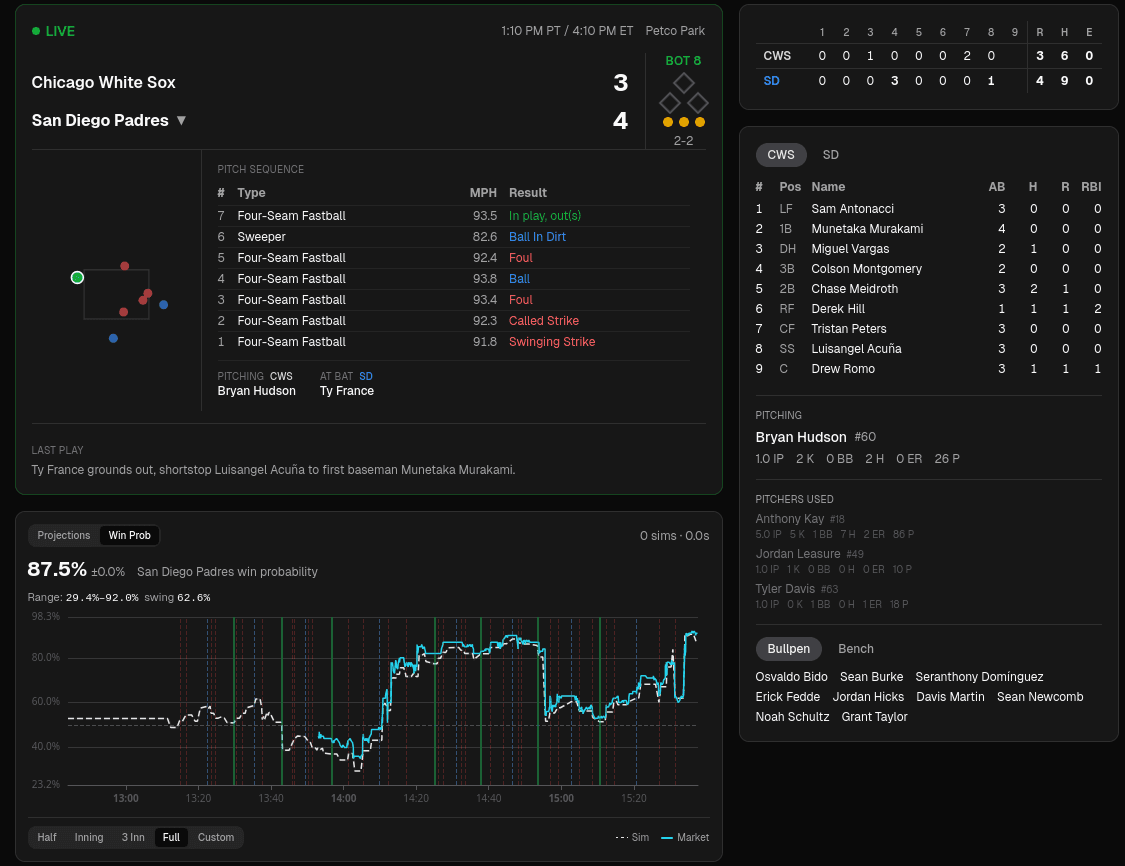The height and width of the screenshot is (866, 1125).
Task: Click the Swinging Strike result
Action: [552, 342]
